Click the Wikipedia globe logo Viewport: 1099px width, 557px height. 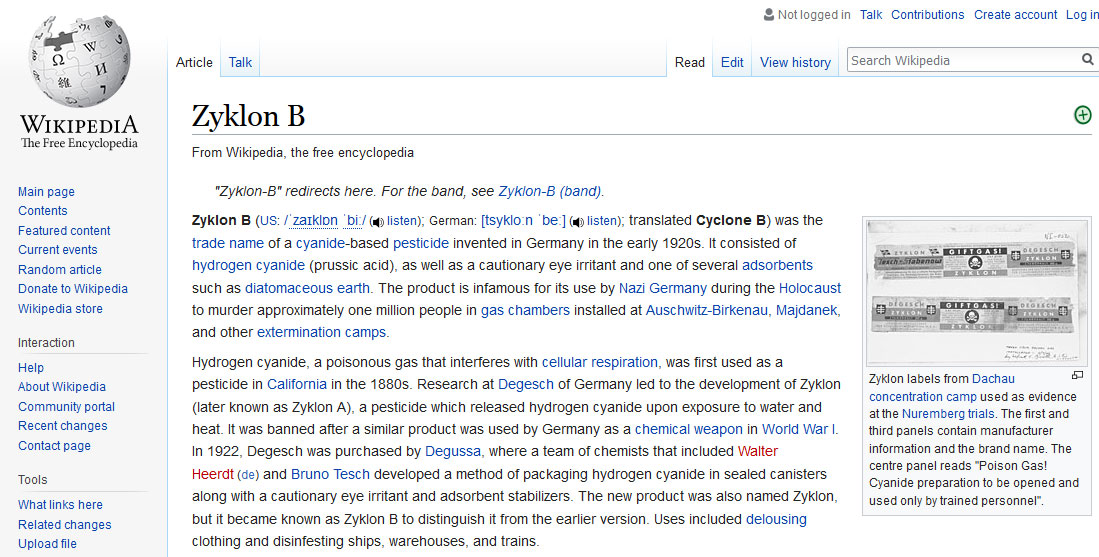tap(79, 62)
